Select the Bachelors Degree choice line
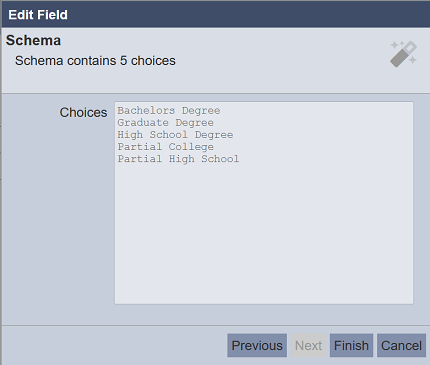The height and width of the screenshot is (365, 430). tap(169, 110)
